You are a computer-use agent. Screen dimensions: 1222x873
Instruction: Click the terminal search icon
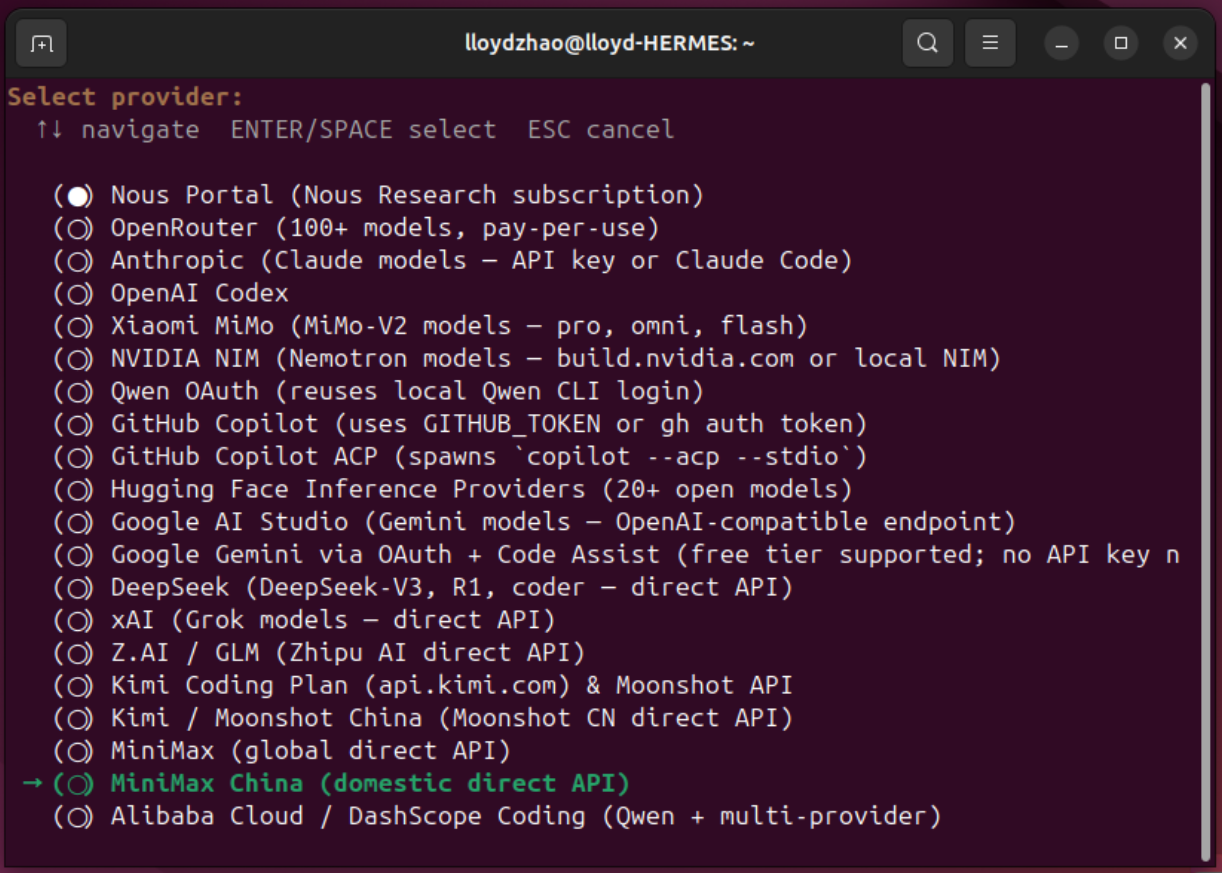[x=927, y=44]
